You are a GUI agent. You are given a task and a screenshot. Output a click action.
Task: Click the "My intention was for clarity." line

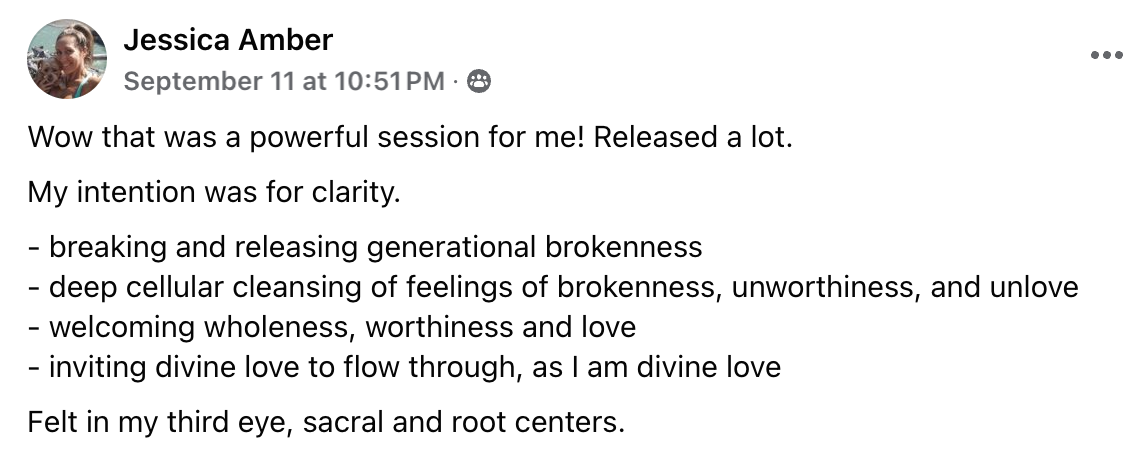tap(214, 191)
